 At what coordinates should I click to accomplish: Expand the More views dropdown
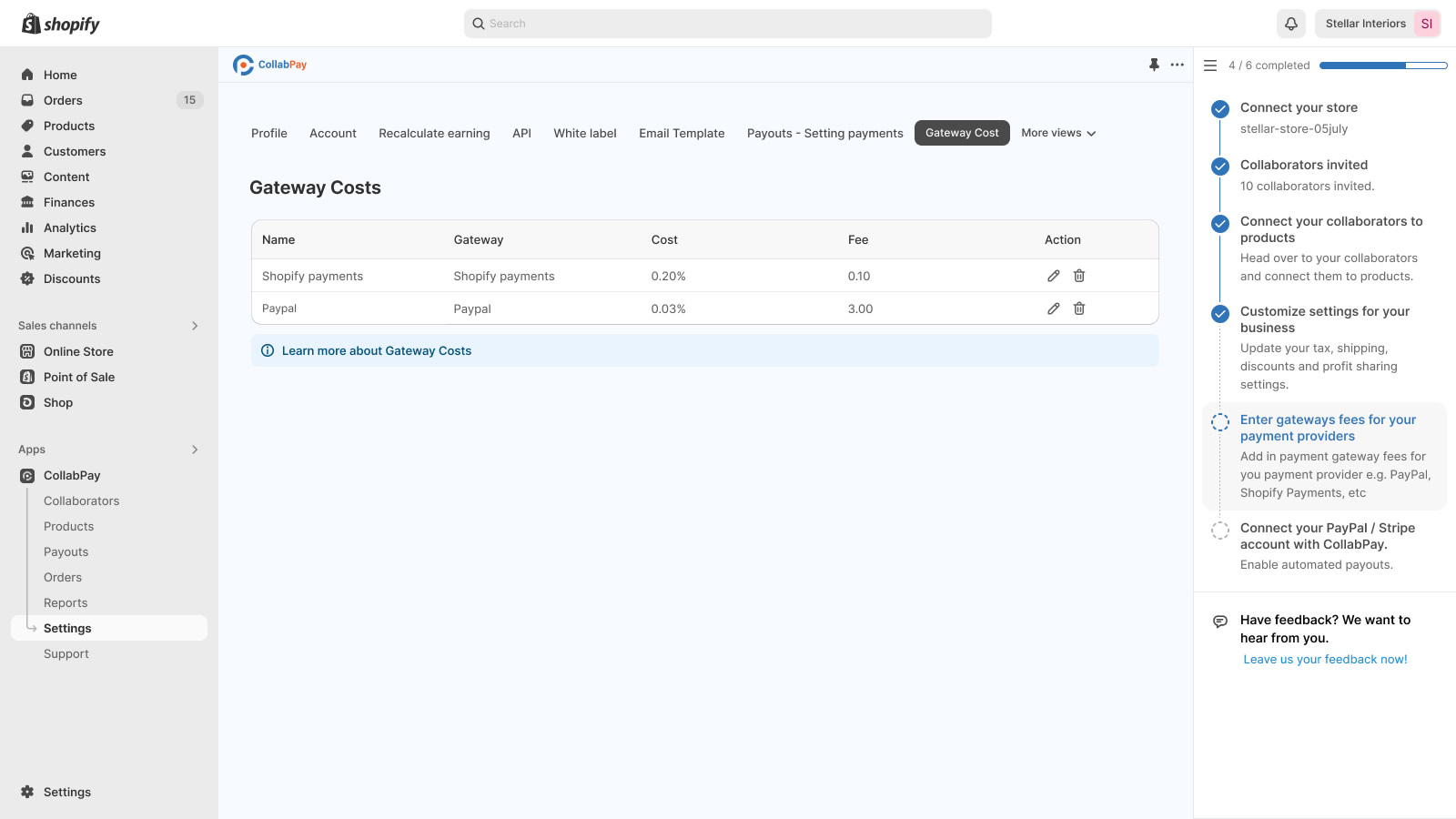click(1058, 133)
